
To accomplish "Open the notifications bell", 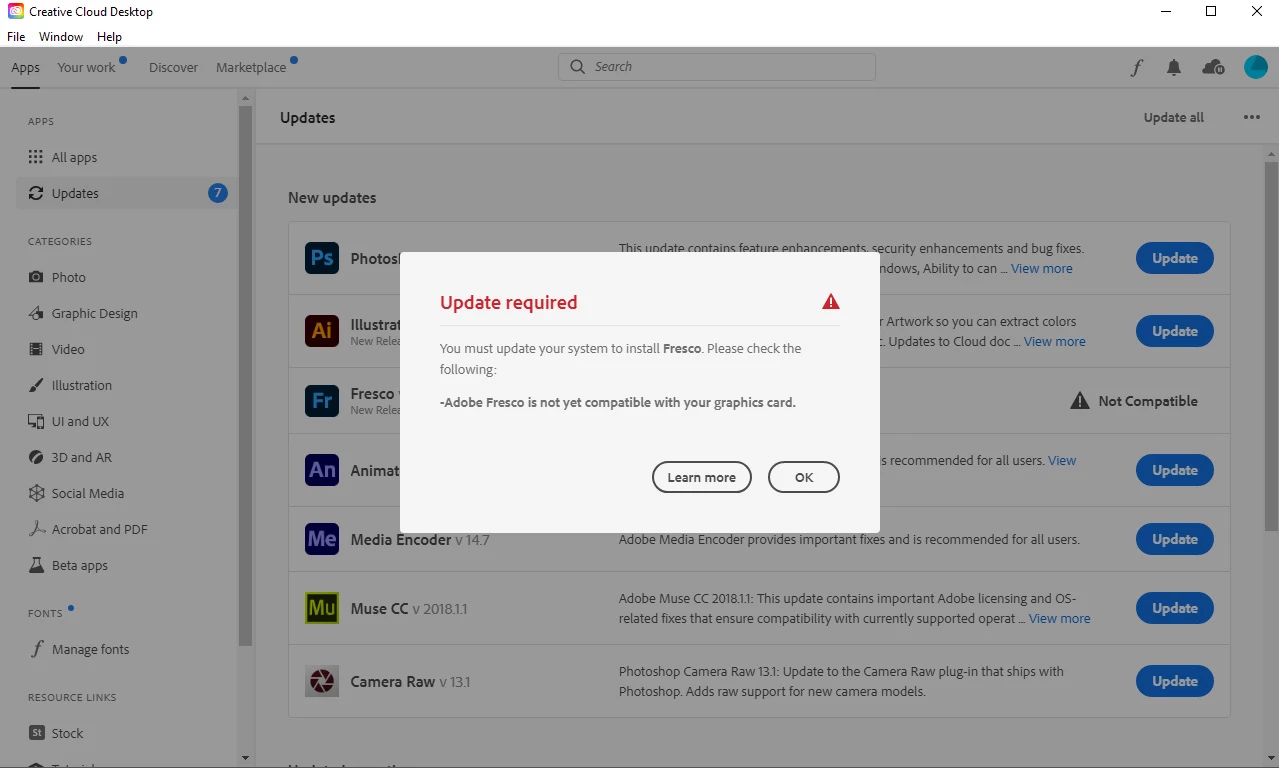I will pyautogui.click(x=1174, y=67).
